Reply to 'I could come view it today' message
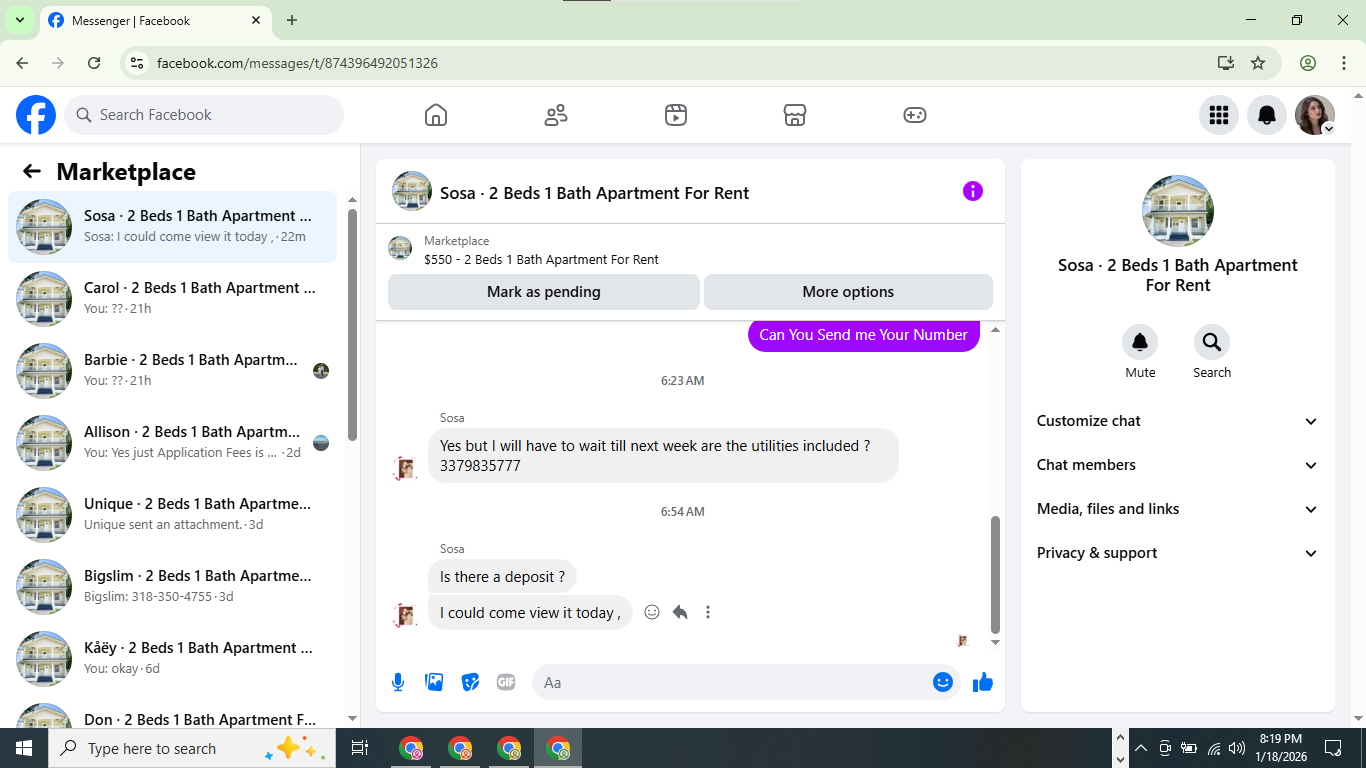This screenshot has height=768, width=1366. click(x=680, y=612)
